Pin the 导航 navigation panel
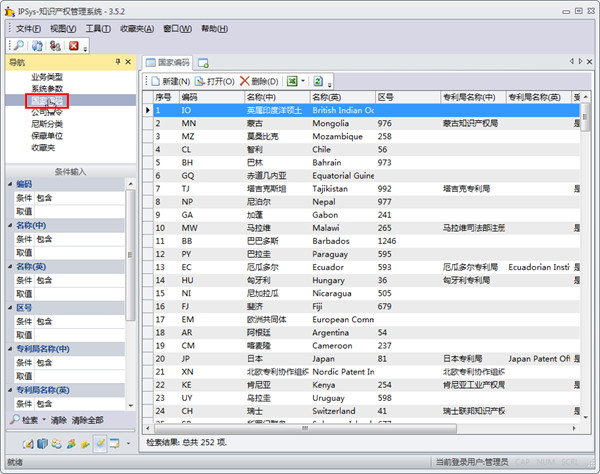 point(118,62)
